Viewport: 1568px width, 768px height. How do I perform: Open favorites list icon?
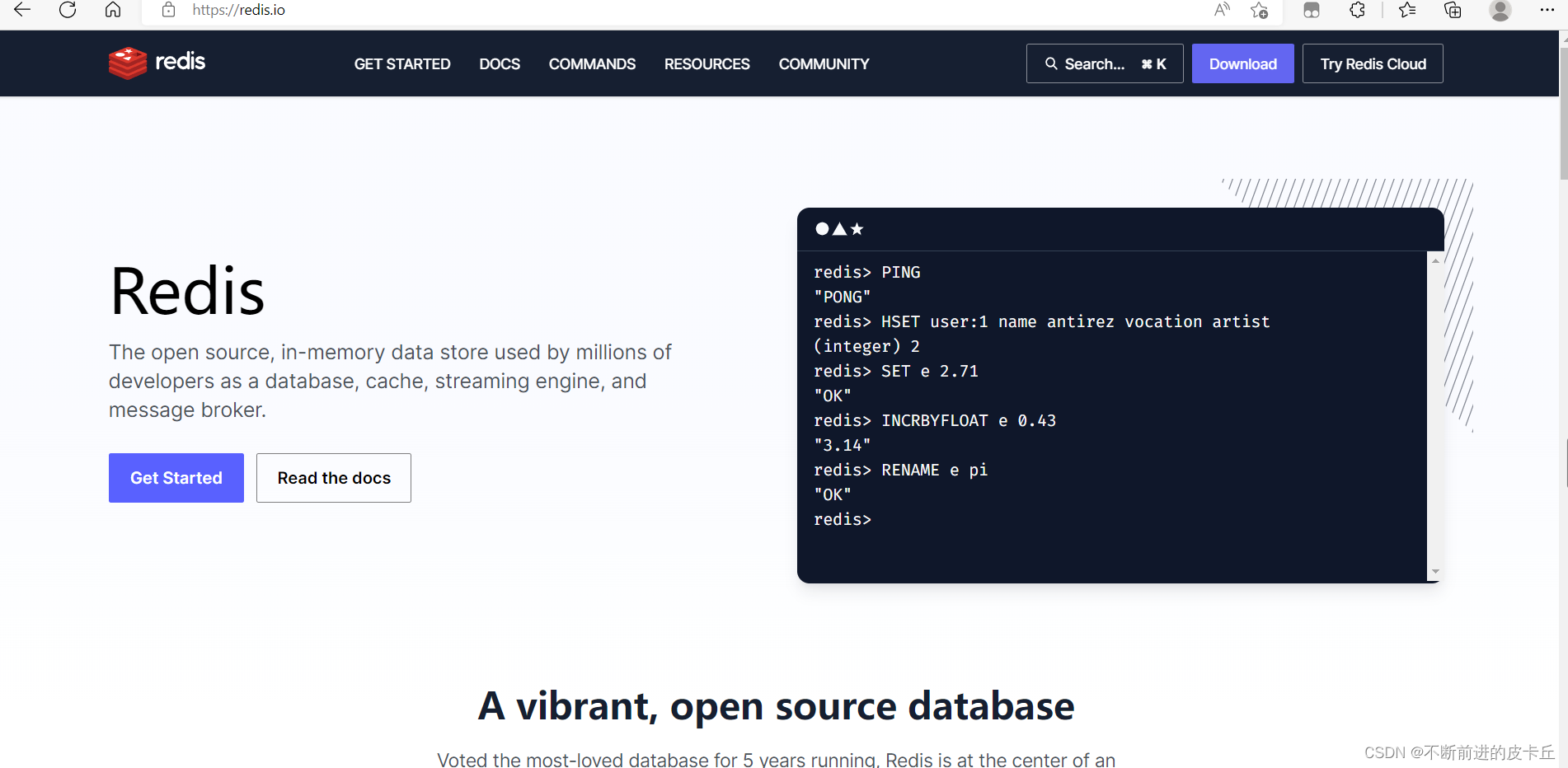coord(1407,10)
